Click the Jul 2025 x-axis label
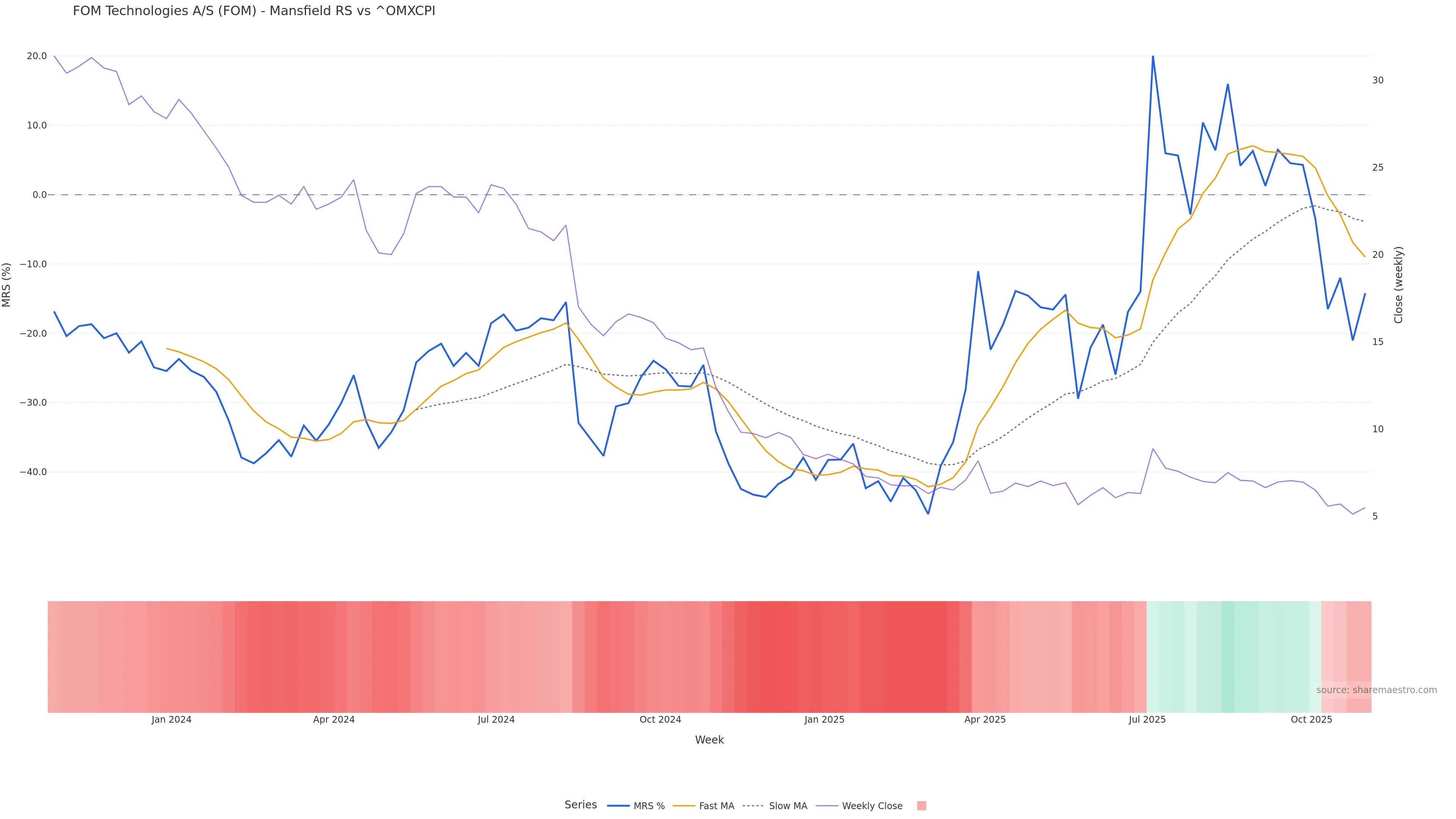The height and width of the screenshot is (819, 1456). point(1147,720)
